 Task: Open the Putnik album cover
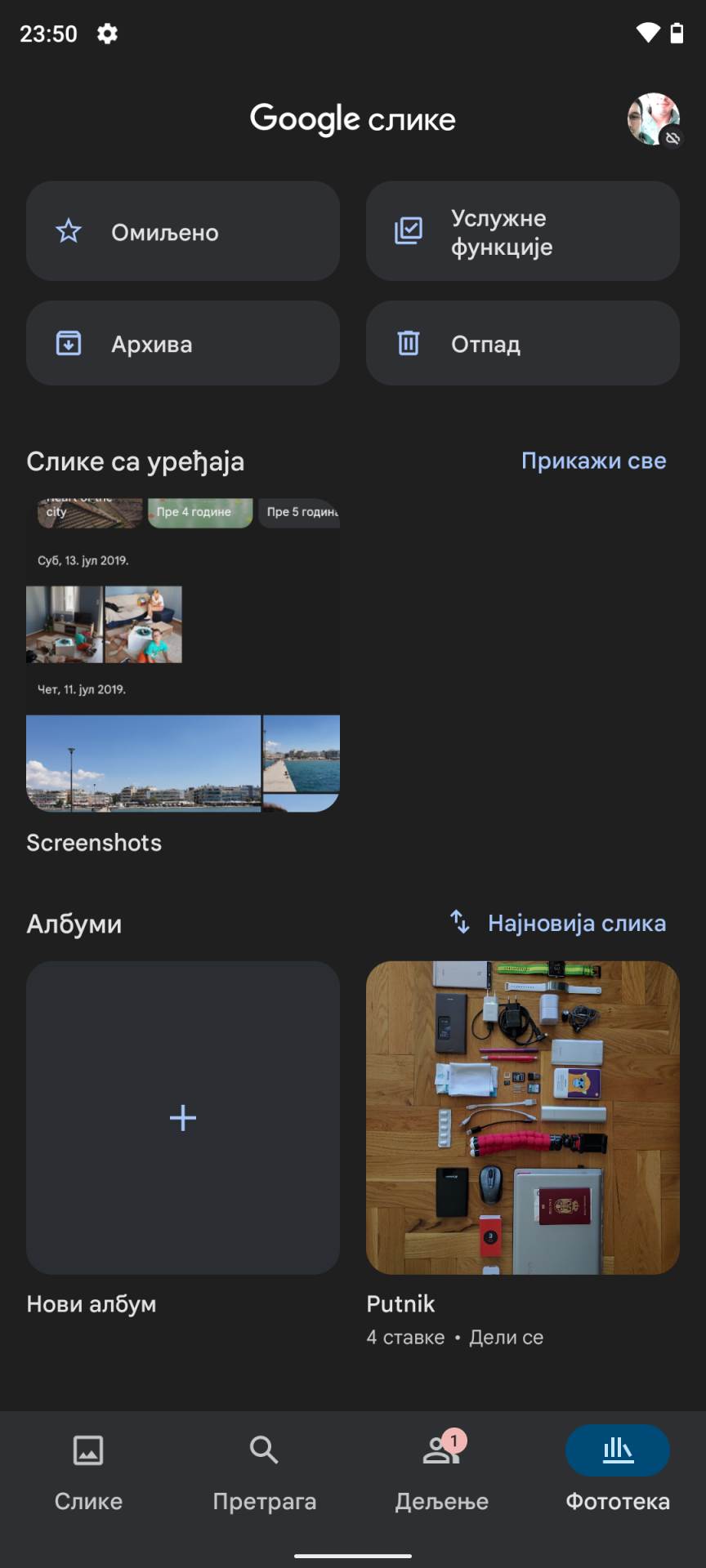click(x=523, y=1117)
